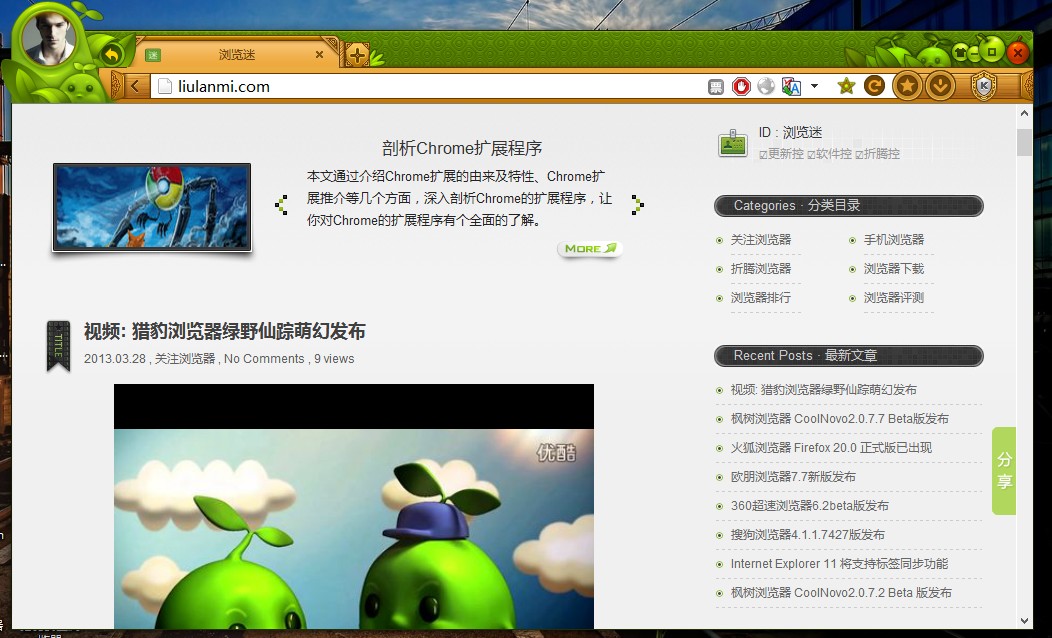
Task: Click the 浏览迷 tab favicon
Action: tap(153, 55)
